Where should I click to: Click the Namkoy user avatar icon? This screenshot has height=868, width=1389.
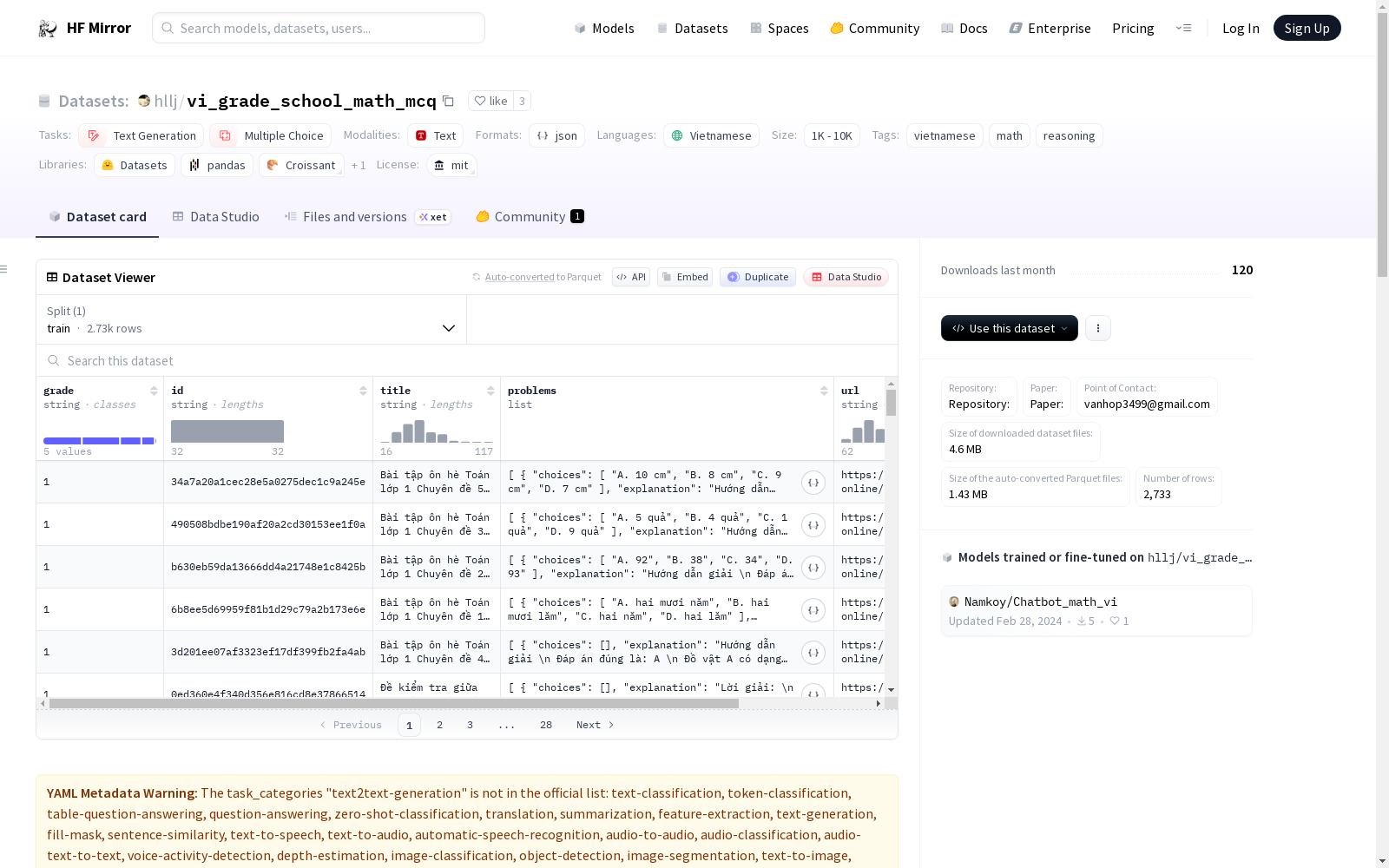pyautogui.click(x=954, y=602)
